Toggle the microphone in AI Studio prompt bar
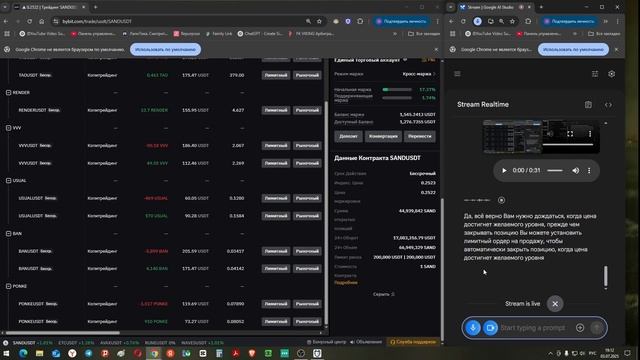The height and width of the screenshot is (360, 640). coord(473,328)
